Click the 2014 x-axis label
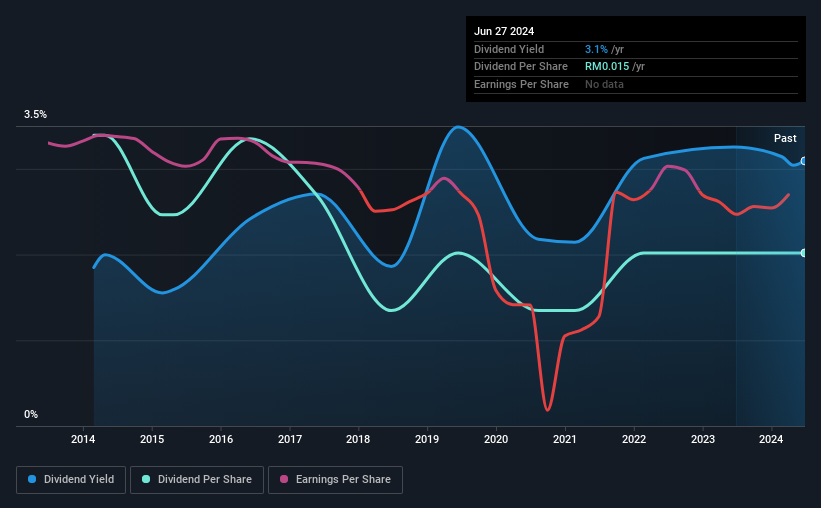 point(83,439)
